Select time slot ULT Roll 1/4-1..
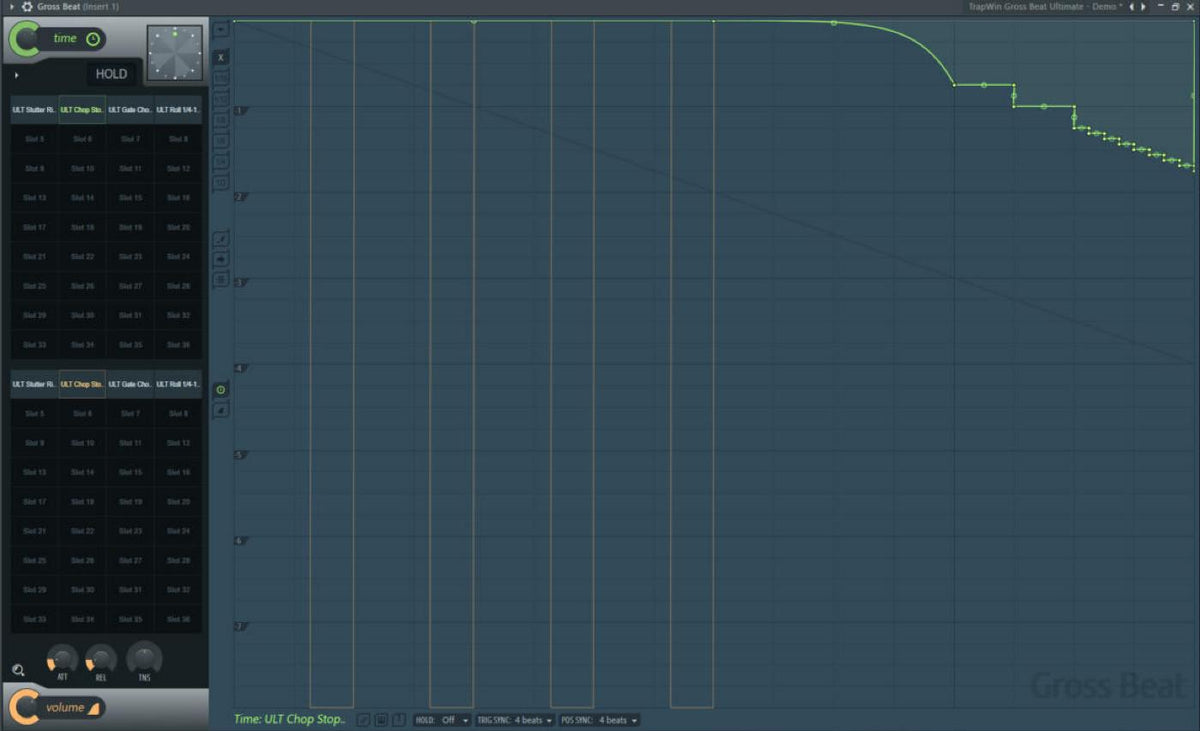The height and width of the screenshot is (731, 1200). click(x=178, y=110)
